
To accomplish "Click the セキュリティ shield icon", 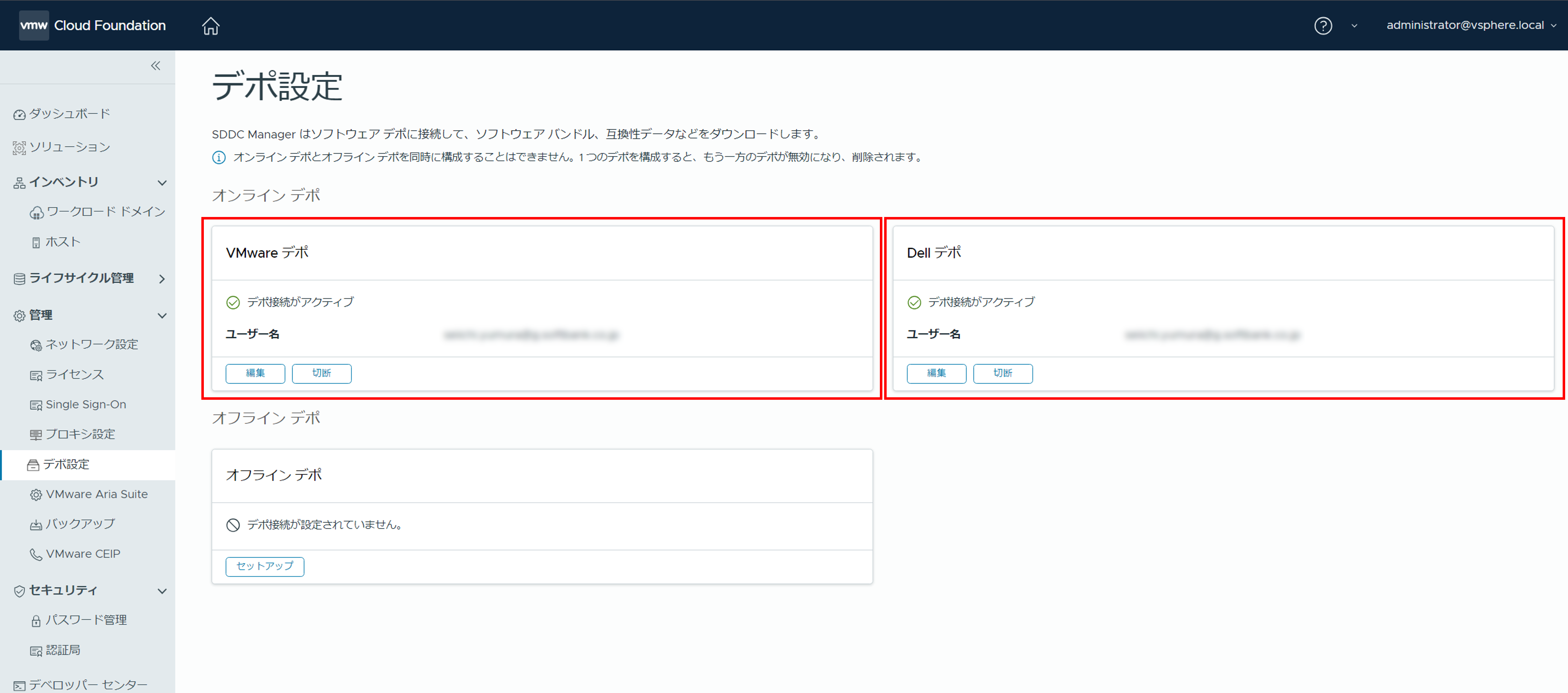I will coord(20,591).
